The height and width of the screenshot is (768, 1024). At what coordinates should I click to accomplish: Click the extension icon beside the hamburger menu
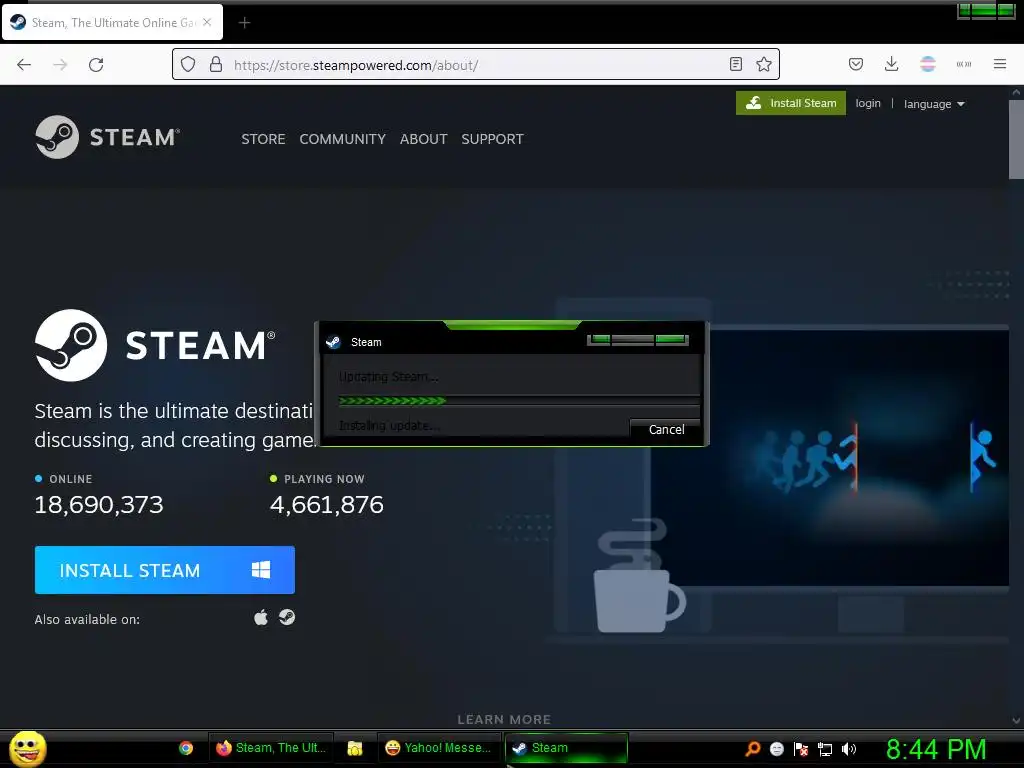point(963,64)
